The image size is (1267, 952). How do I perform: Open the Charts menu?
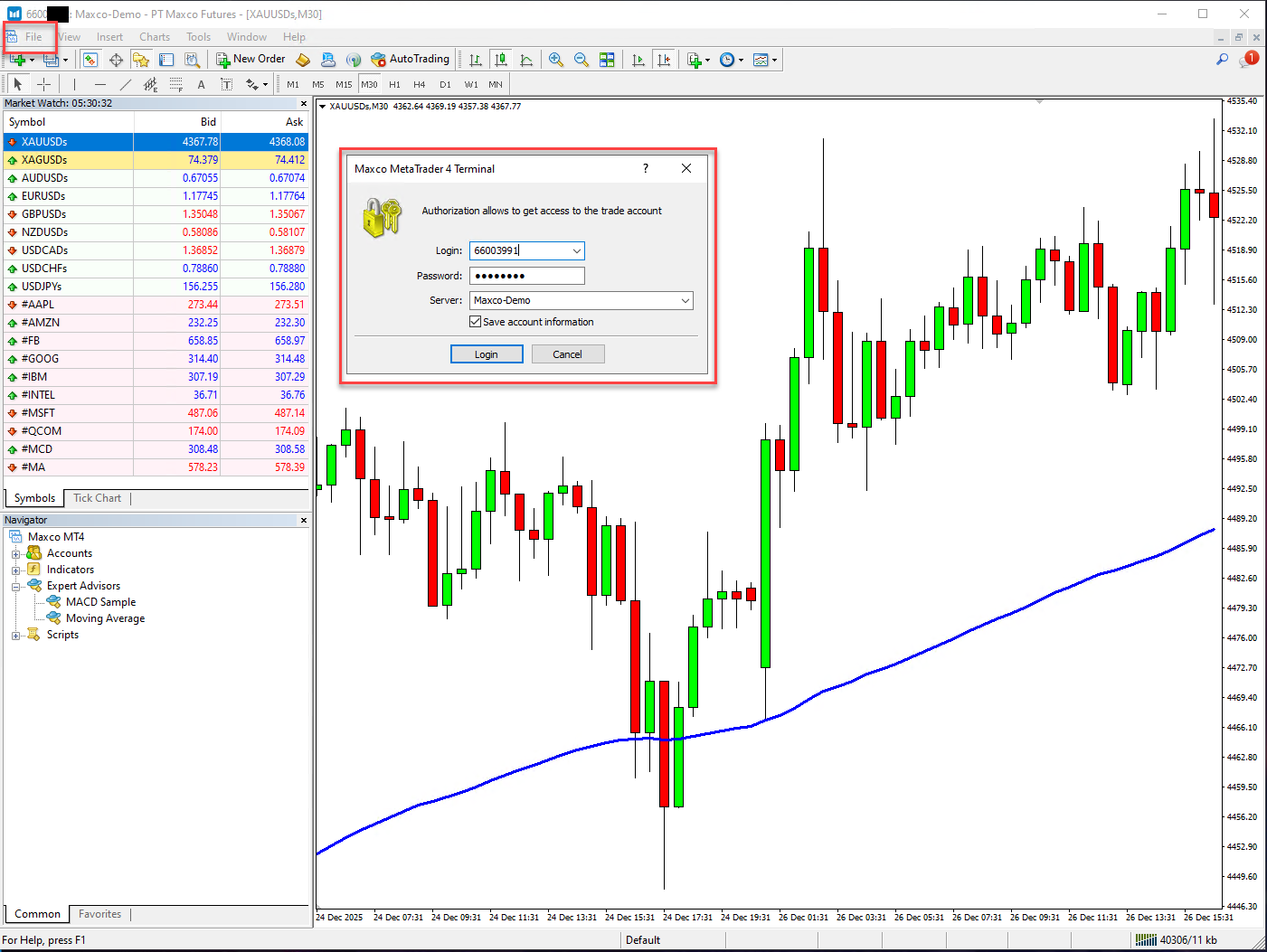click(x=155, y=37)
